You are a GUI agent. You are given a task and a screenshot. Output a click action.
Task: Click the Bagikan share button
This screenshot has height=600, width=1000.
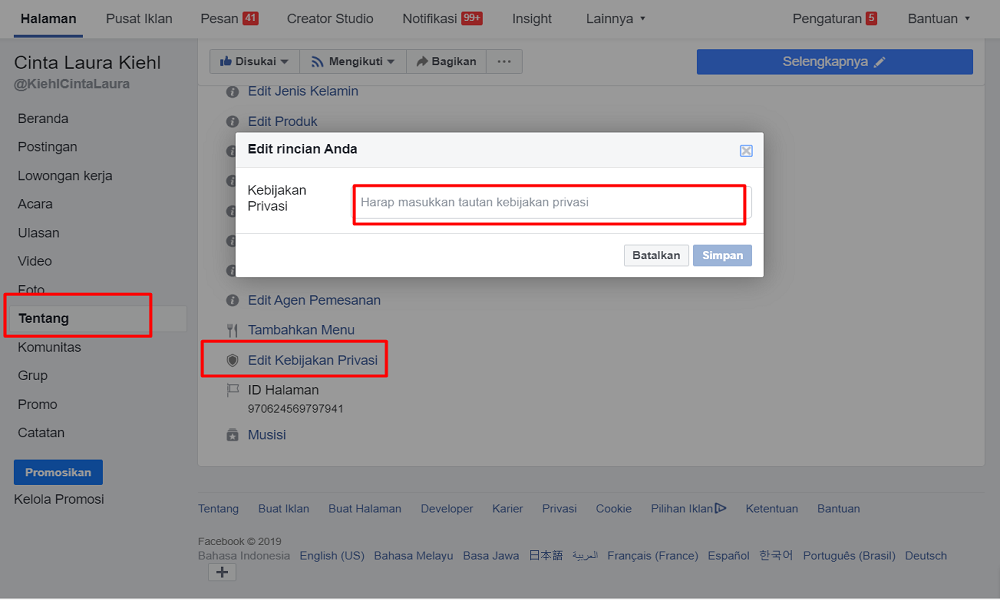click(x=446, y=61)
